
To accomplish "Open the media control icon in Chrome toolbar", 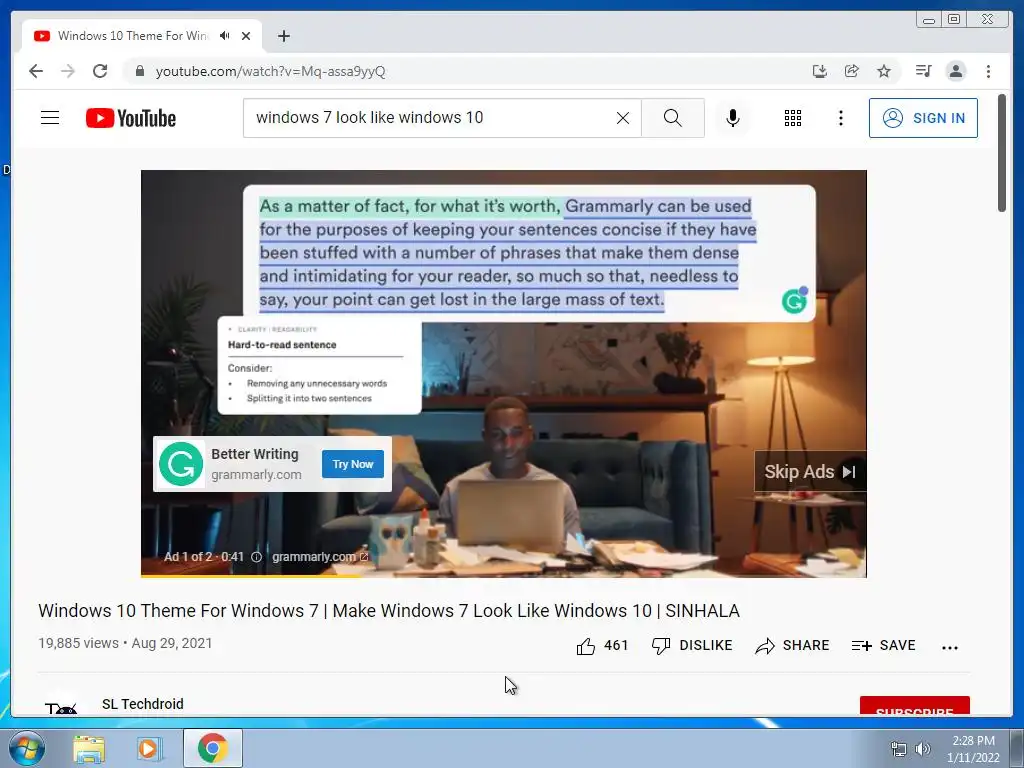I will pyautogui.click(x=923, y=71).
